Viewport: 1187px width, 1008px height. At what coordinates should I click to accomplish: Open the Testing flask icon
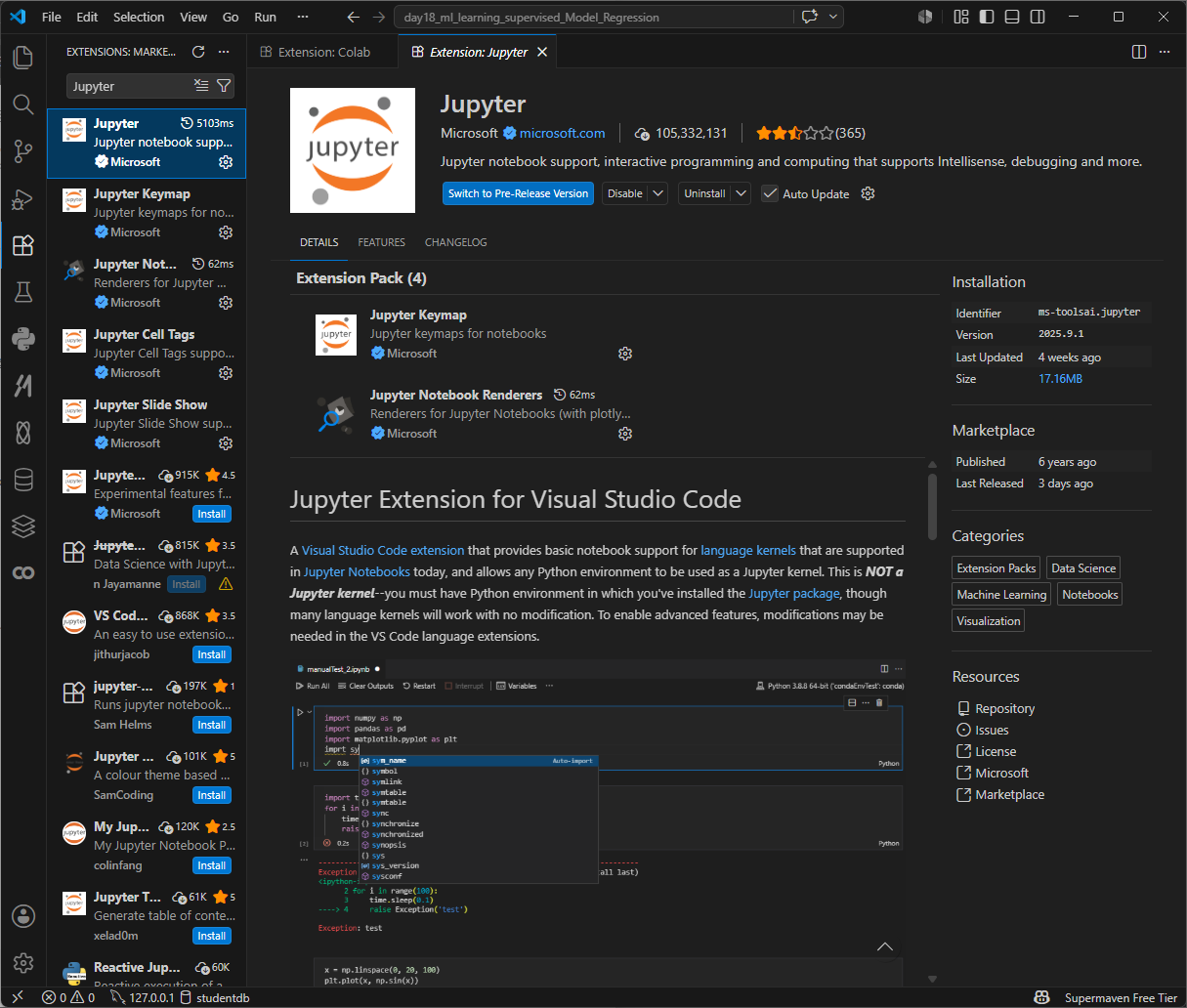[x=23, y=292]
